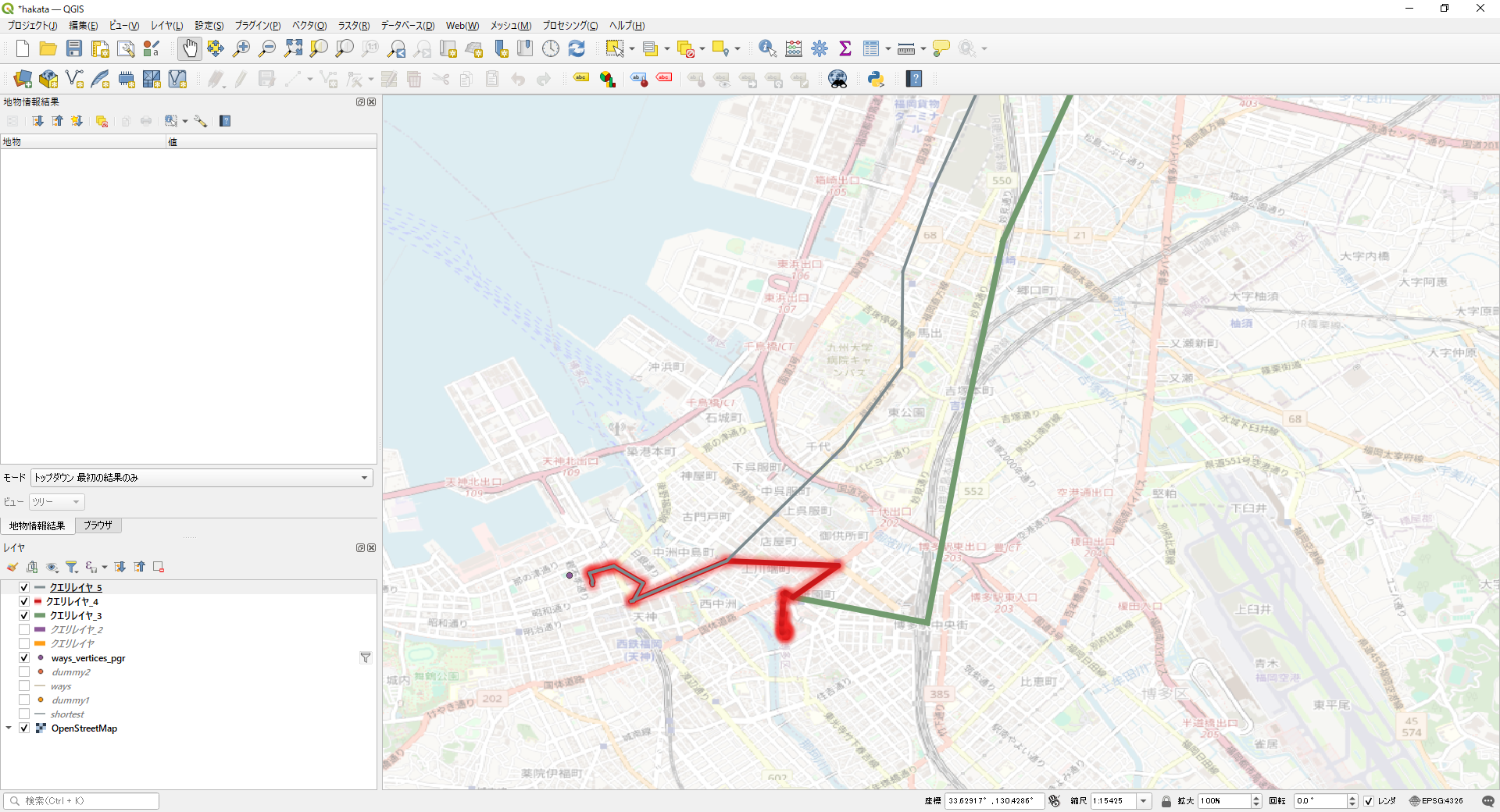Open the scale dropdown in status bar
The image size is (1500, 812).
(1144, 801)
